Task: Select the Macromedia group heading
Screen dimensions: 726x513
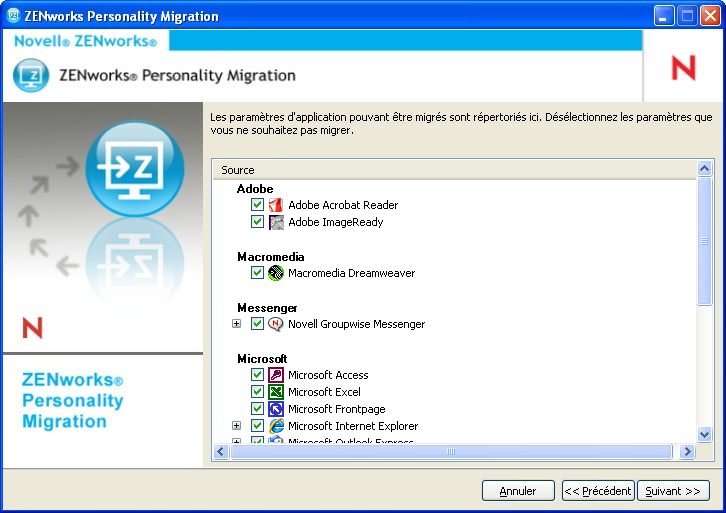Action: pos(270,257)
